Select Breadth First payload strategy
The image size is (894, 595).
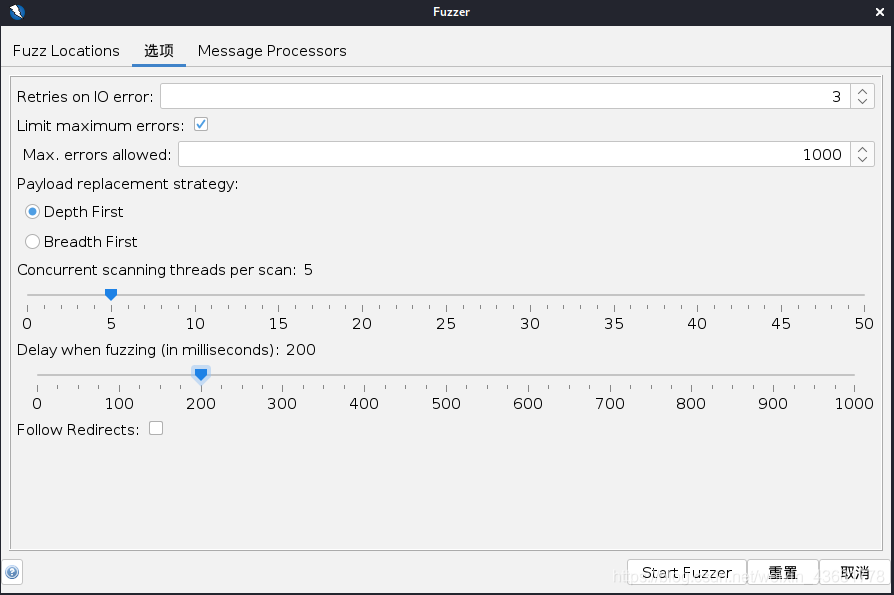click(32, 242)
